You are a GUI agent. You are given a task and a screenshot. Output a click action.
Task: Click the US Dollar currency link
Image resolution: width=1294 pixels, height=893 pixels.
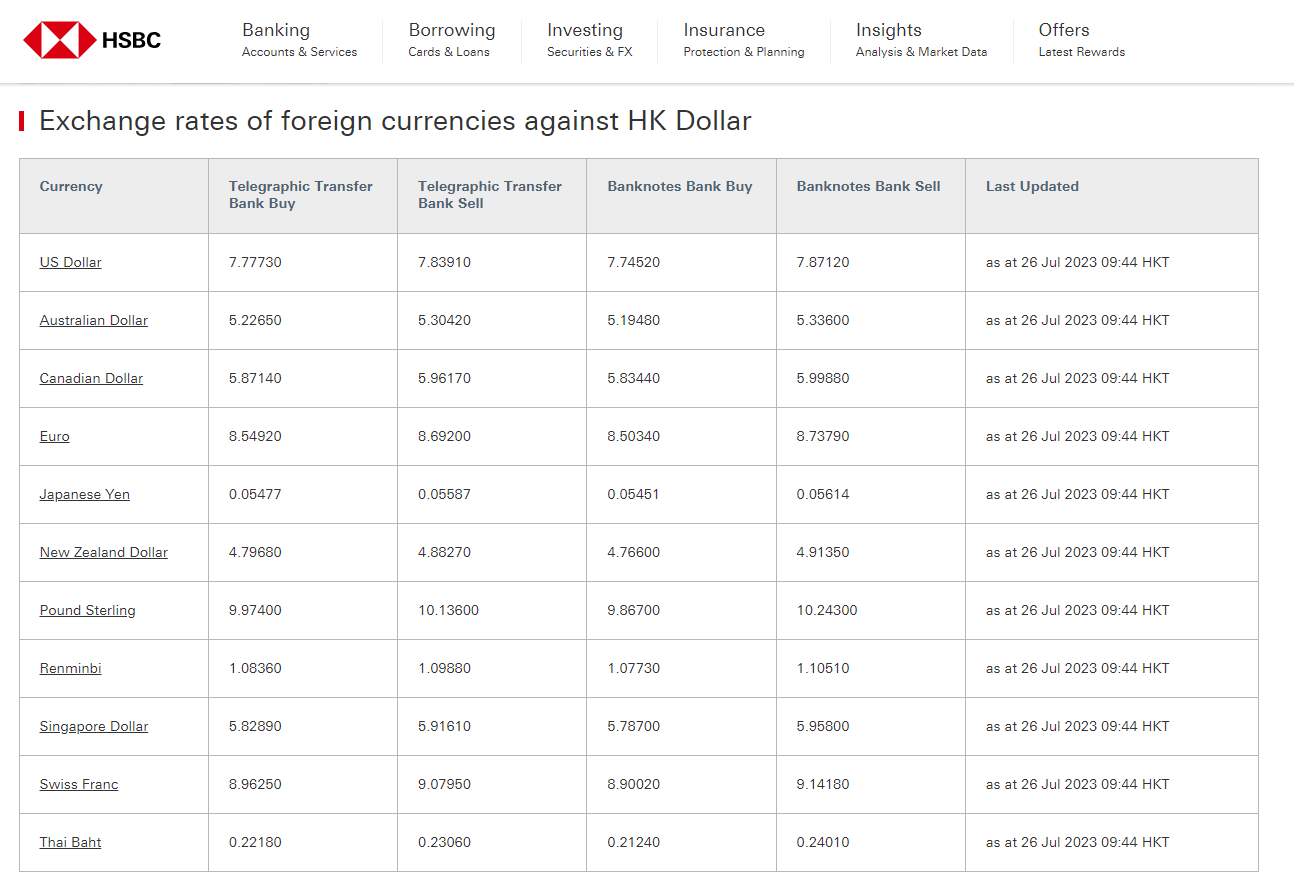71,263
